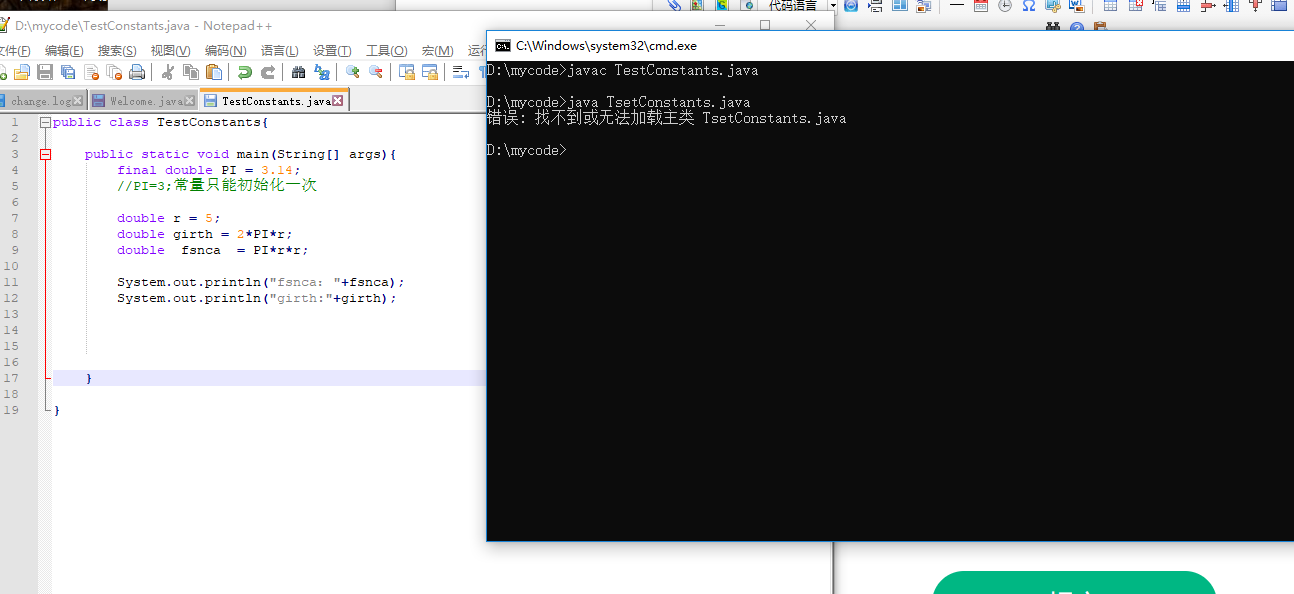Click 'javac TestConstants.java' in cmd window
Viewport: 1294px width, 594px height.
point(662,70)
